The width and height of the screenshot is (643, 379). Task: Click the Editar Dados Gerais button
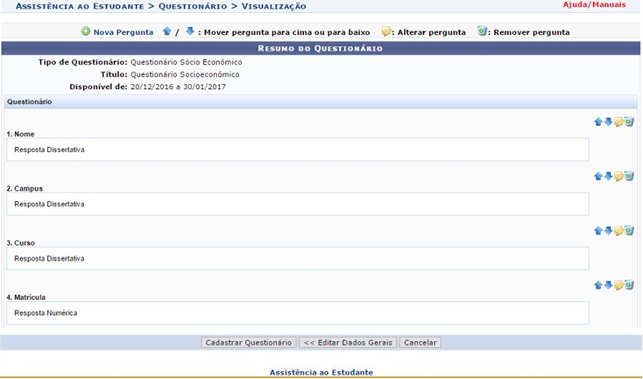tap(348, 342)
